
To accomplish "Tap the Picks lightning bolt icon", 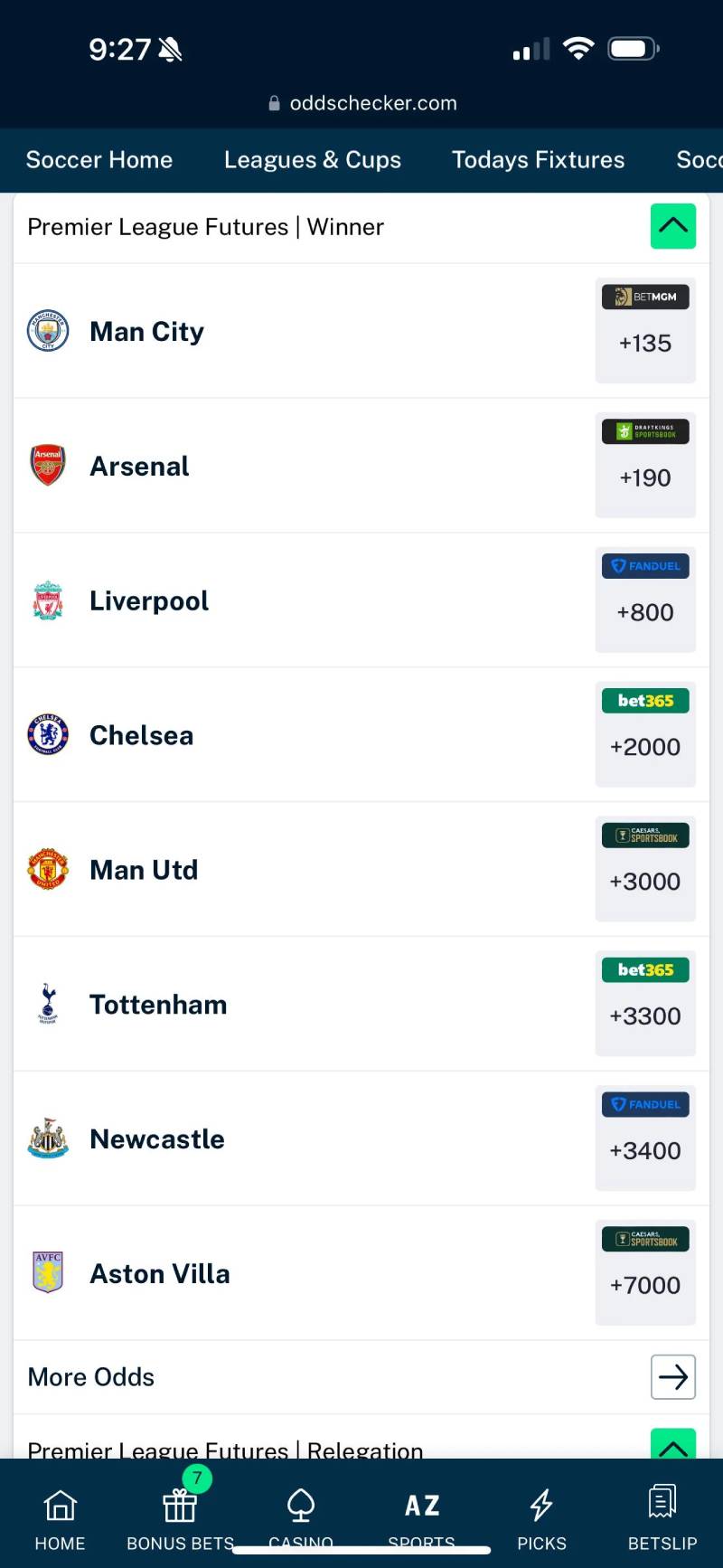I will pos(541,1506).
